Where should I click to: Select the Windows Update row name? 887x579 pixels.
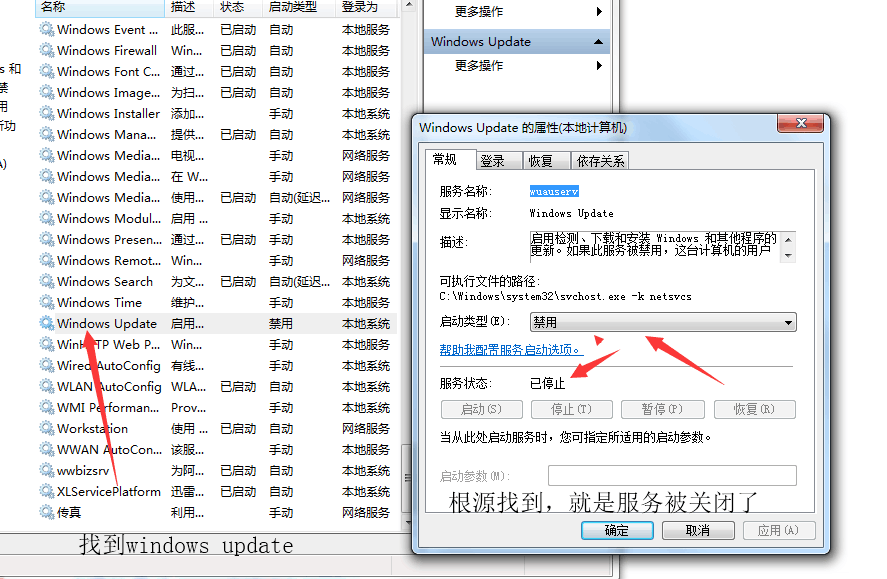107,323
